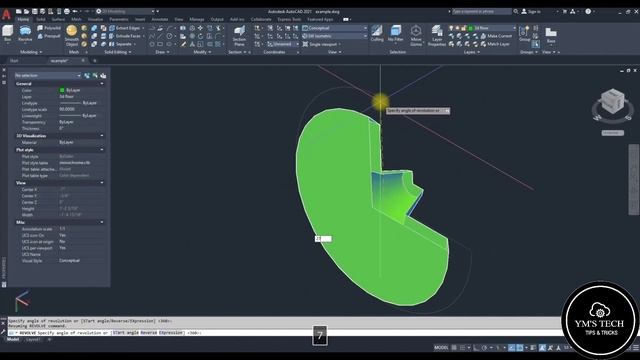Screen dimensions: 640x360
Task: Collapse the View properties section
Action: pyautogui.click(x=102, y=183)
